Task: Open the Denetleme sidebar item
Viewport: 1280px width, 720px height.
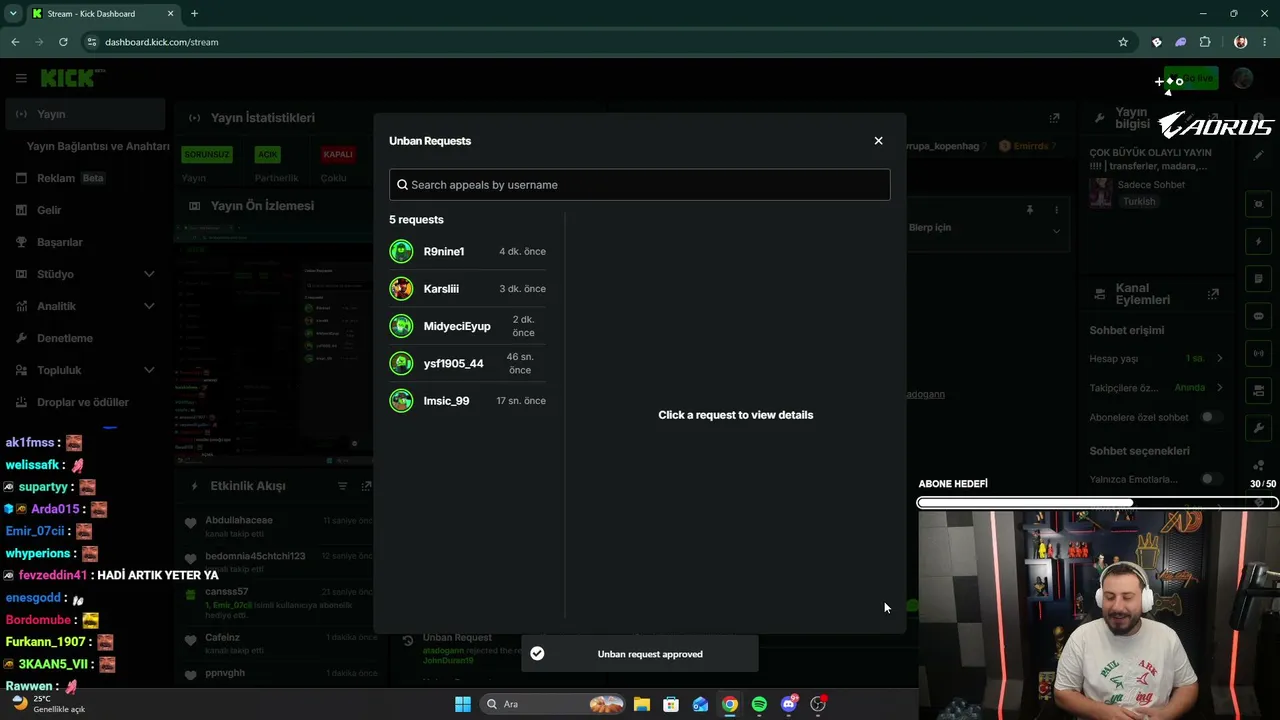Action: pyautogui.click(x=85, y=338)
